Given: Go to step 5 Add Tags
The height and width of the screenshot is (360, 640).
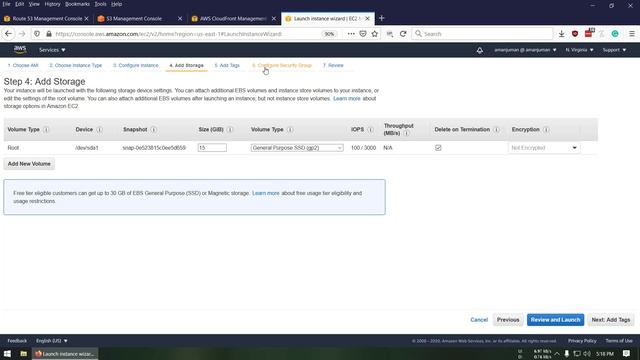Looking at the screenshot, I should click(x=227, y=65).
